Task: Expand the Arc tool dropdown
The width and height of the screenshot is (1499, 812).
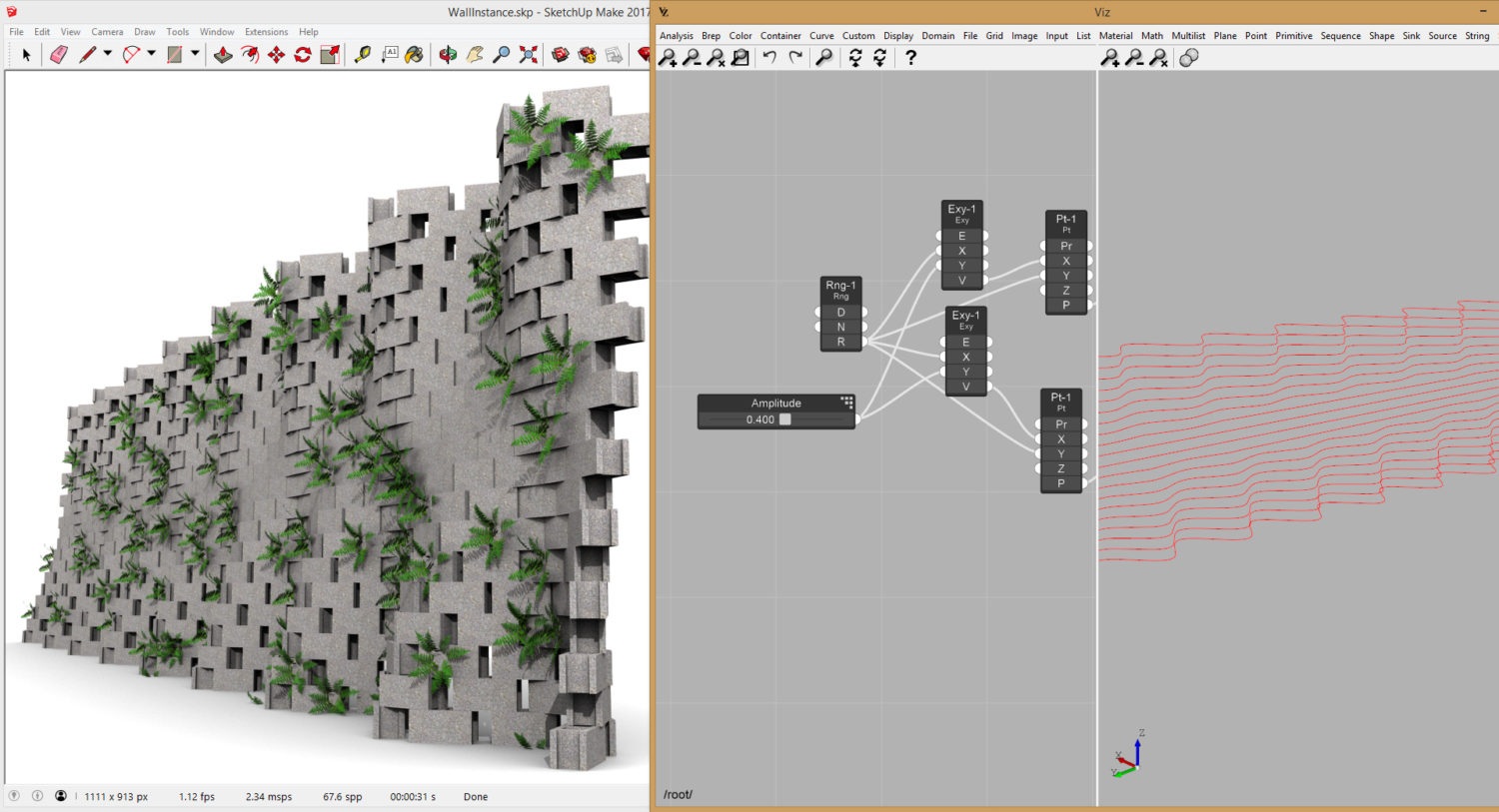Action: click(x=150, y=54)
